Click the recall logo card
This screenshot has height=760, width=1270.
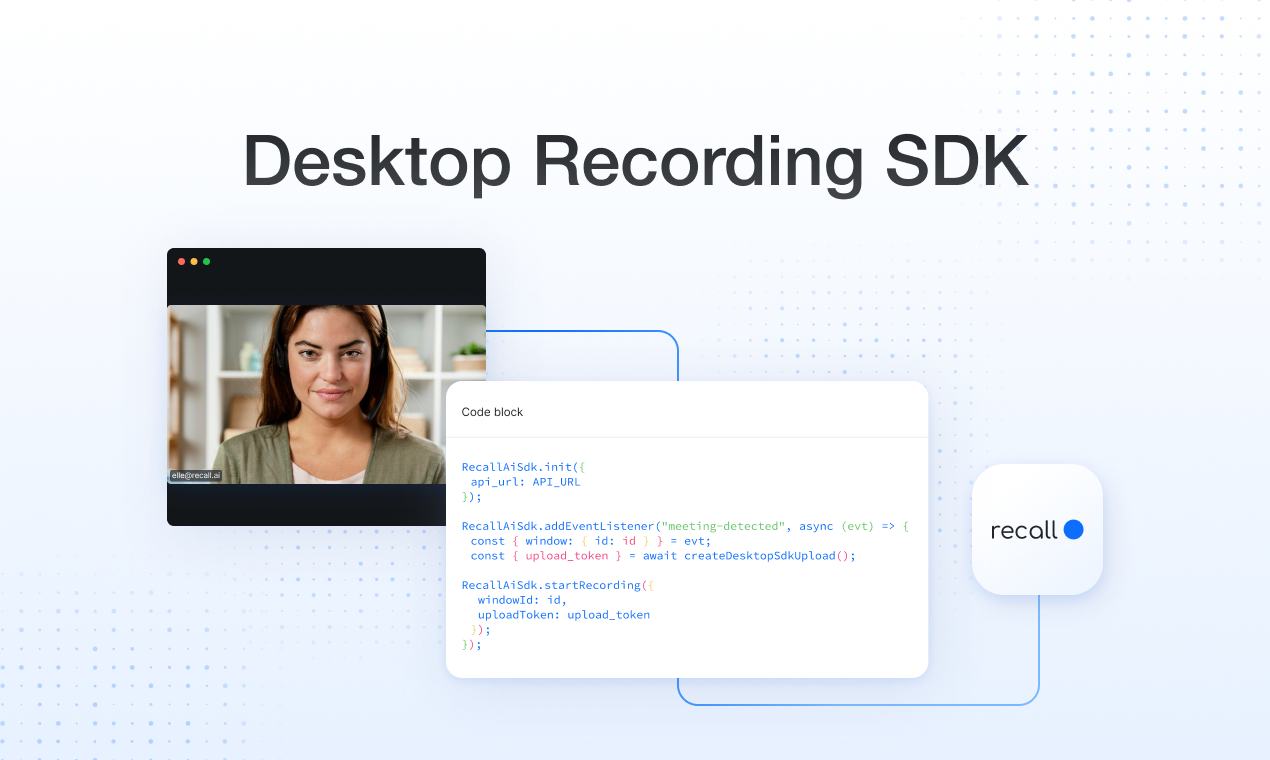(x=1037, y=529)
